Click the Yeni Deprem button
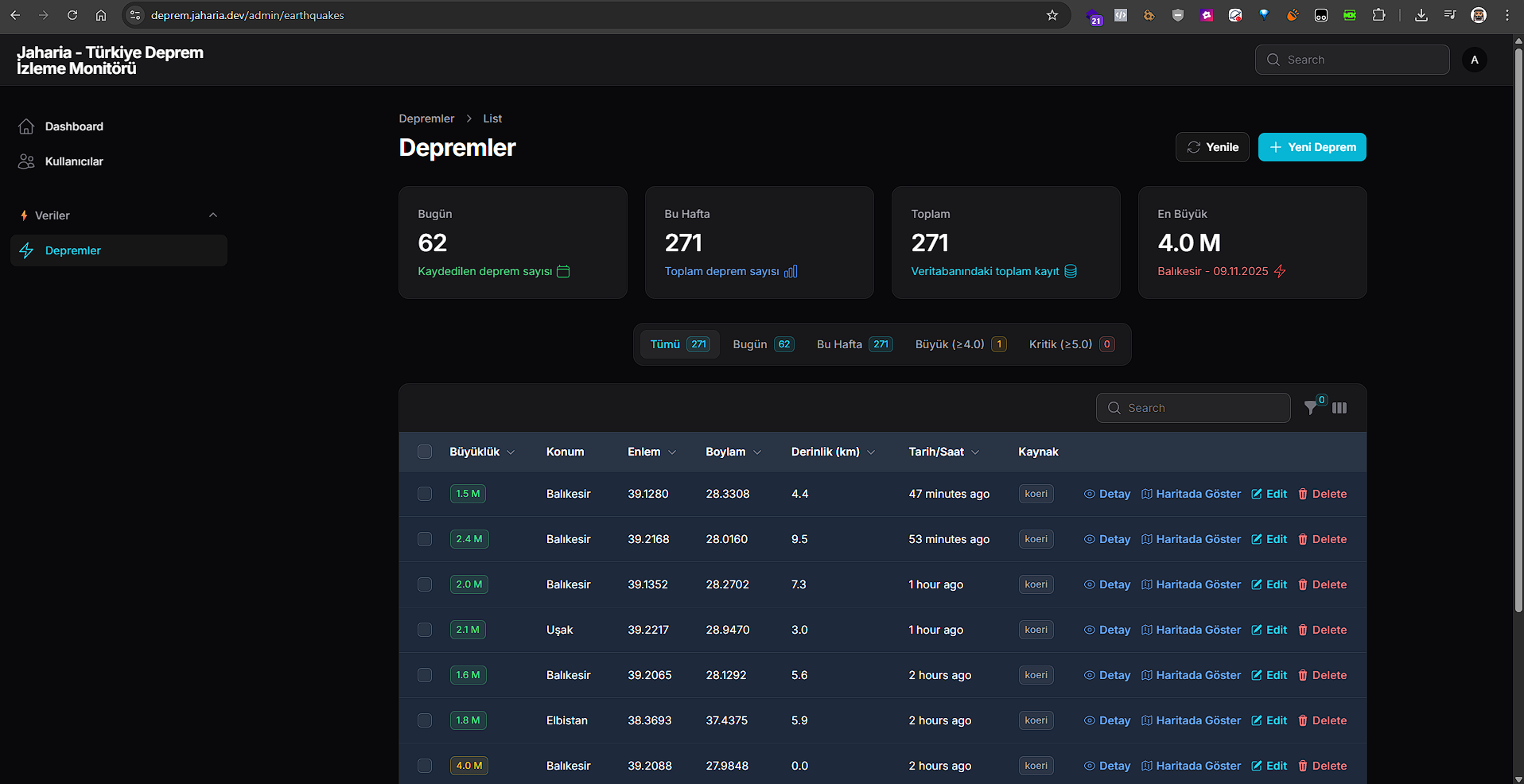 [x=1312, y=147]
